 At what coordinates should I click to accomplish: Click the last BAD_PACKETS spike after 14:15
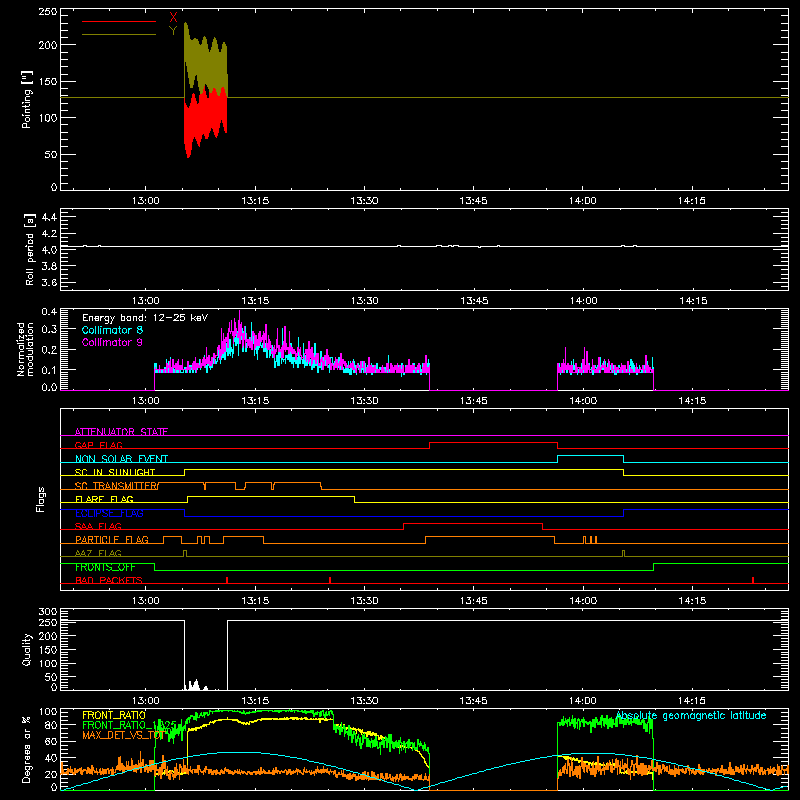(x=753, y=580)
